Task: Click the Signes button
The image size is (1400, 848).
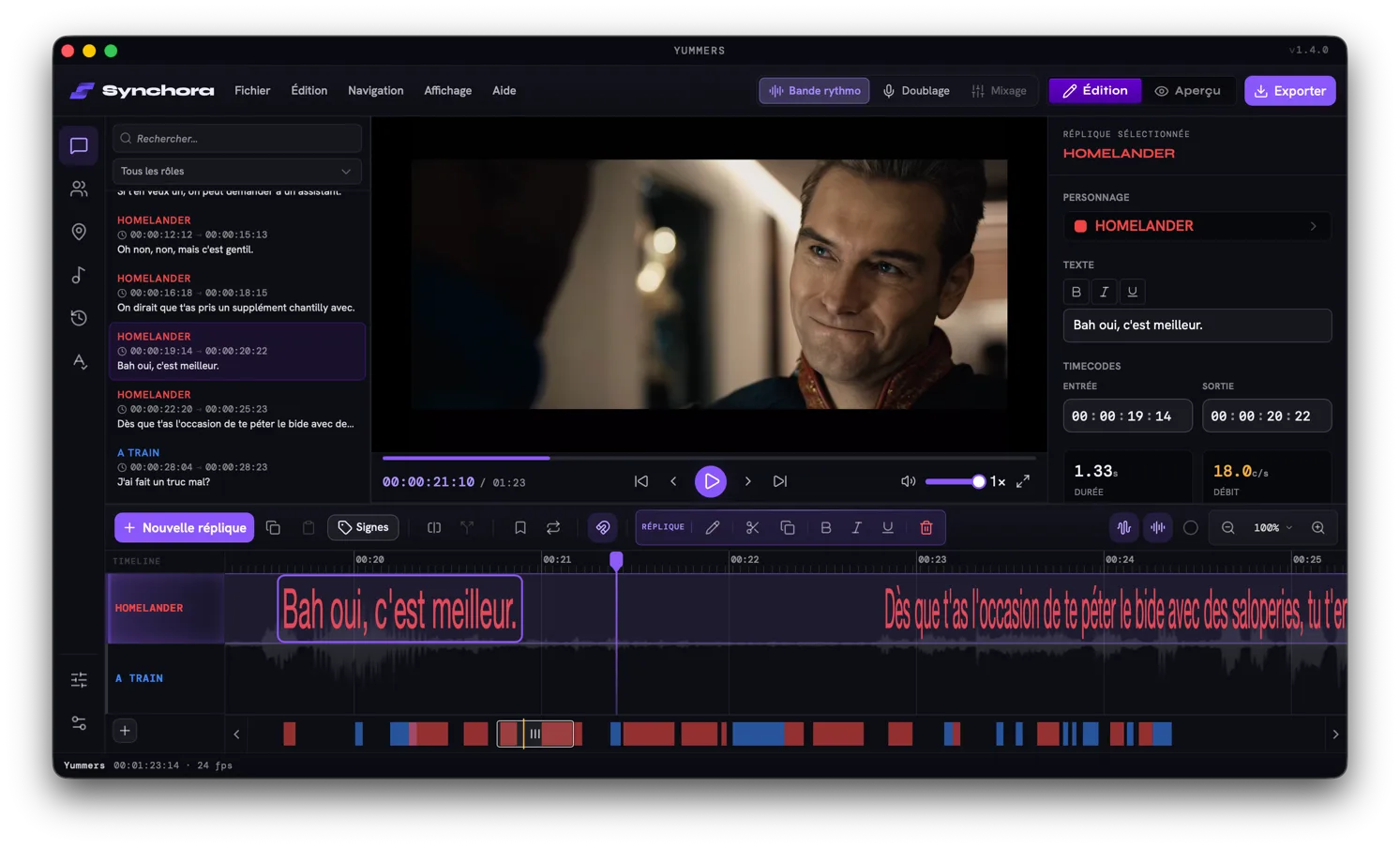Action: [363, 528]
